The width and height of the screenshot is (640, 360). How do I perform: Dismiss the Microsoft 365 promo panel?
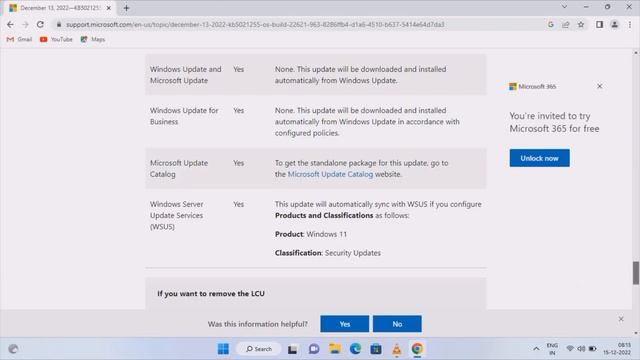tap(600, 86)
